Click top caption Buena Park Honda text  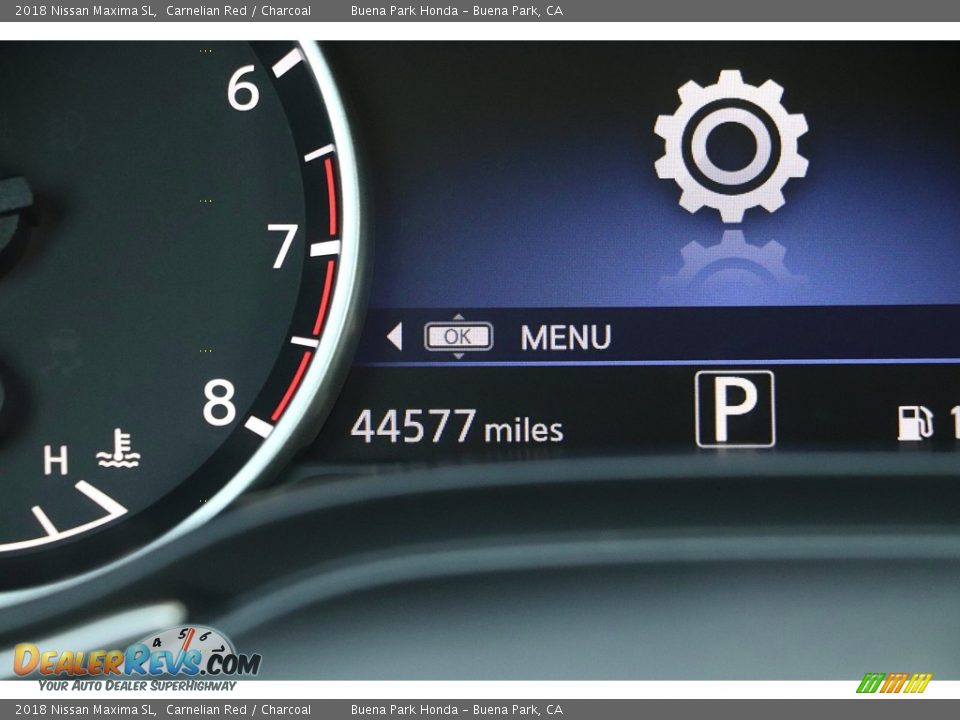click(457, 10)
